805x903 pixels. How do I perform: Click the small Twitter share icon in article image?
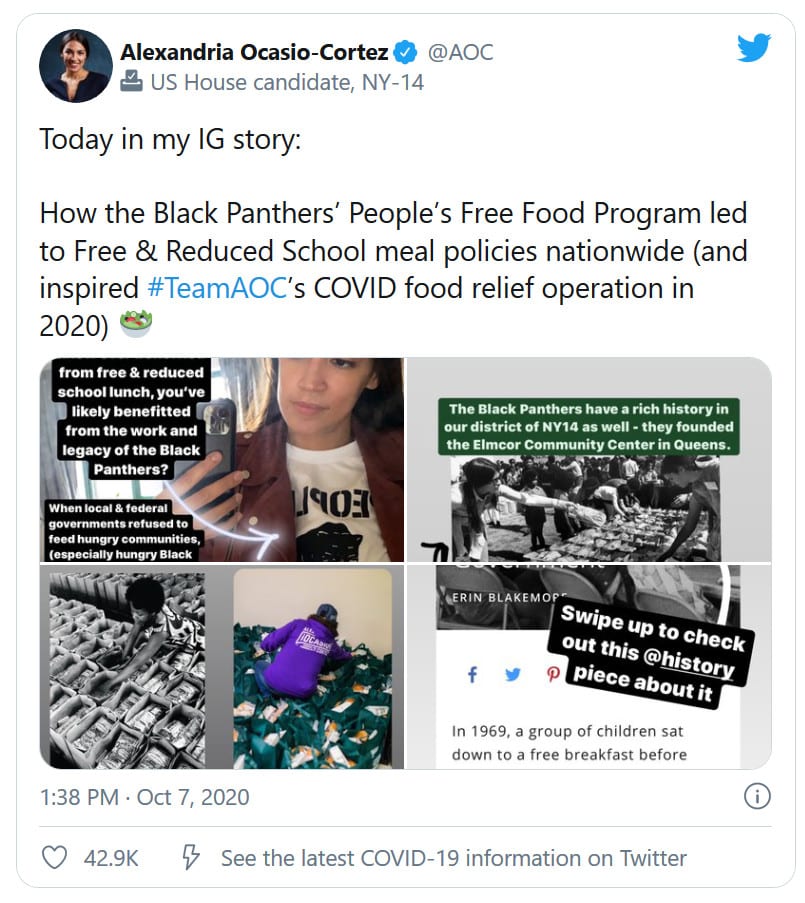(x=512, y=675)
